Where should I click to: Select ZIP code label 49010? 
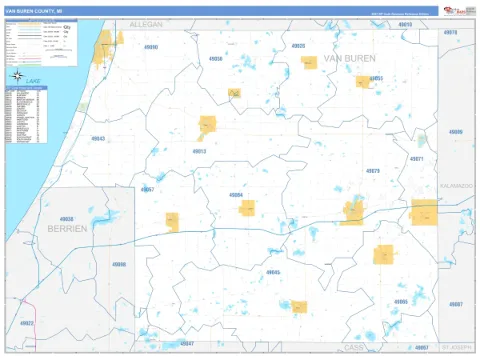pyautogui.click(x=405, y=24)
